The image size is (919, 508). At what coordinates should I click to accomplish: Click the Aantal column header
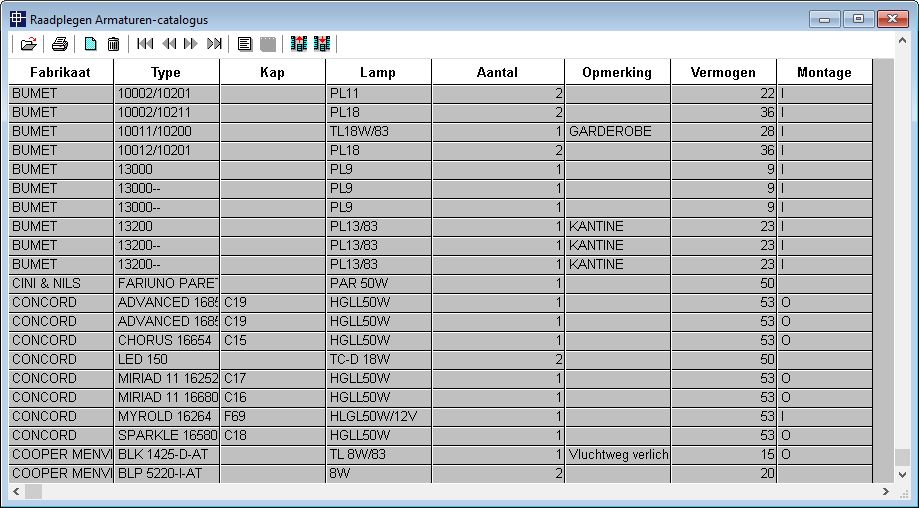498,72
